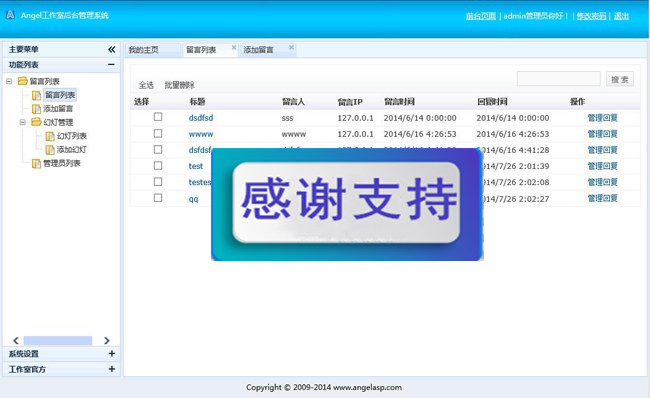Tick the checkbox for the test row
Screen dimensions: 650x398
pyautogui.click(x=158, y=165)
